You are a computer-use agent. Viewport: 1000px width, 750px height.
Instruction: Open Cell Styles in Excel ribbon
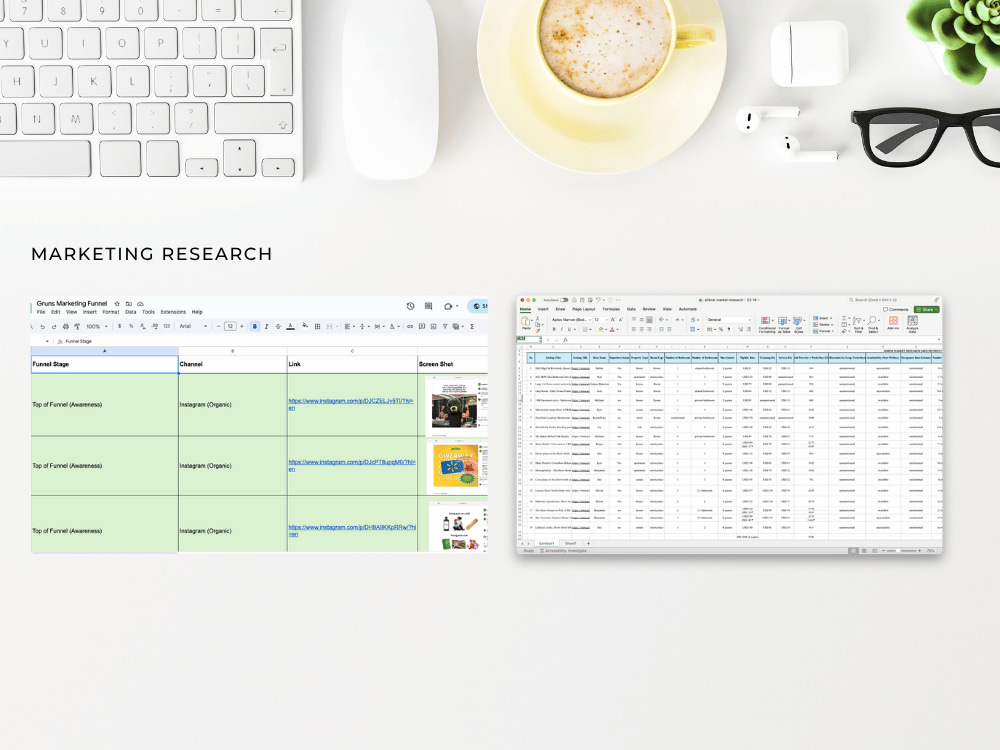click(x=798, y=325)
